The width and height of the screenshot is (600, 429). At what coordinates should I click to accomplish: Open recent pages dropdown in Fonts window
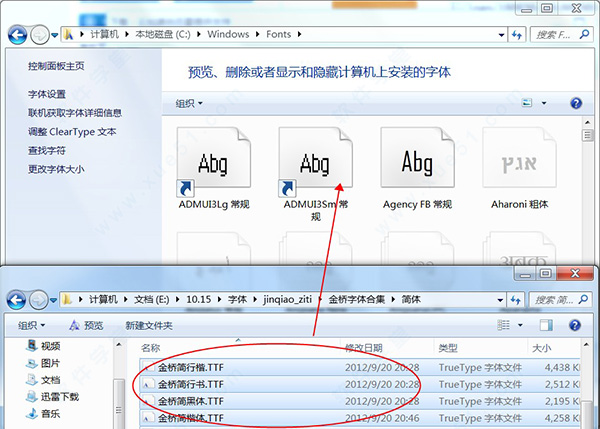pyautogui.click(x=54, y=35)
